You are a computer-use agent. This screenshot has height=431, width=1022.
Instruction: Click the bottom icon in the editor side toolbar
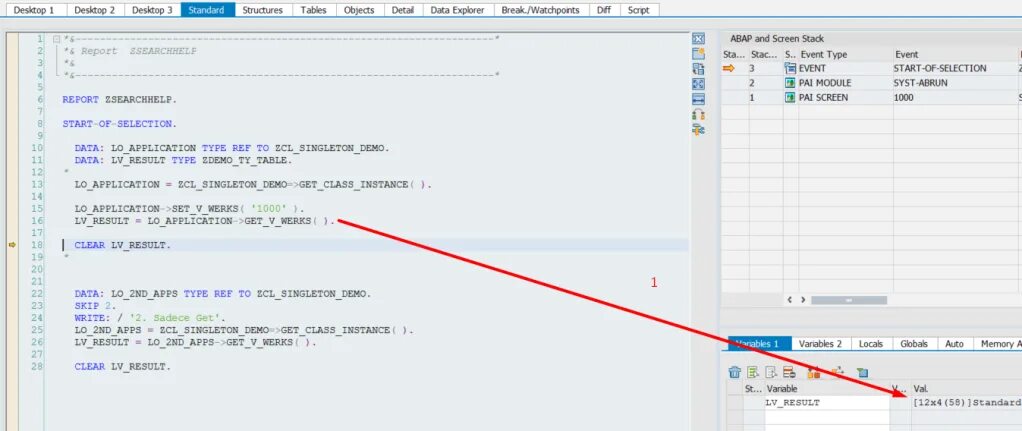click(698, 129)
